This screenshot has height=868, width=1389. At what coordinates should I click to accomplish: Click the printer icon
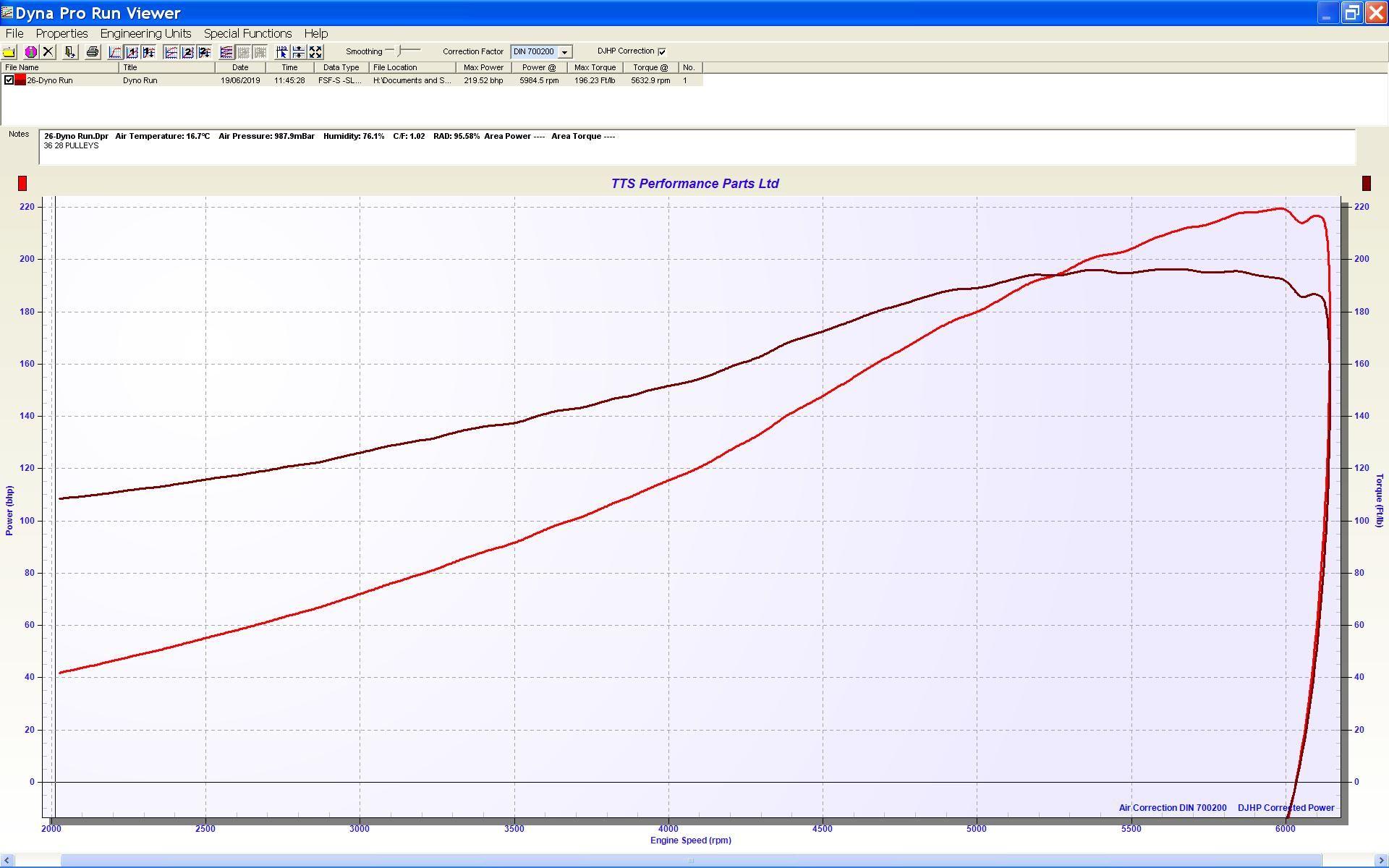92,52
